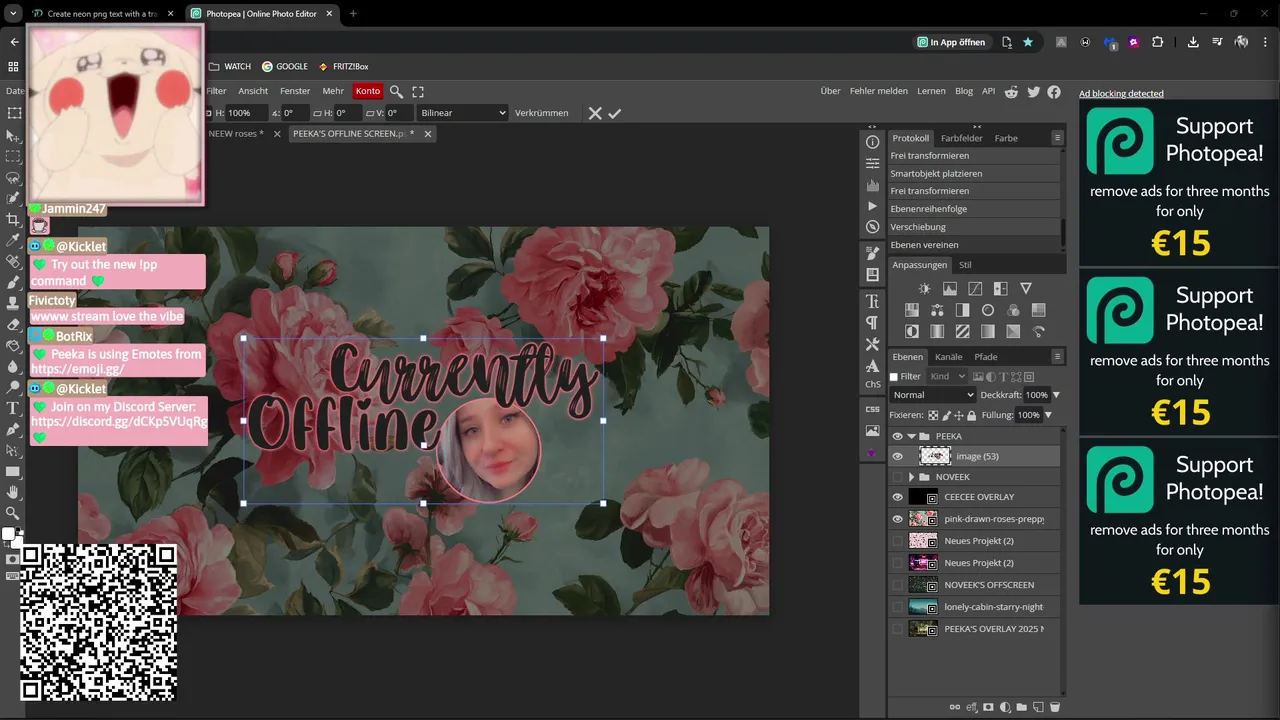Click the red Konto button

(368, 91)
